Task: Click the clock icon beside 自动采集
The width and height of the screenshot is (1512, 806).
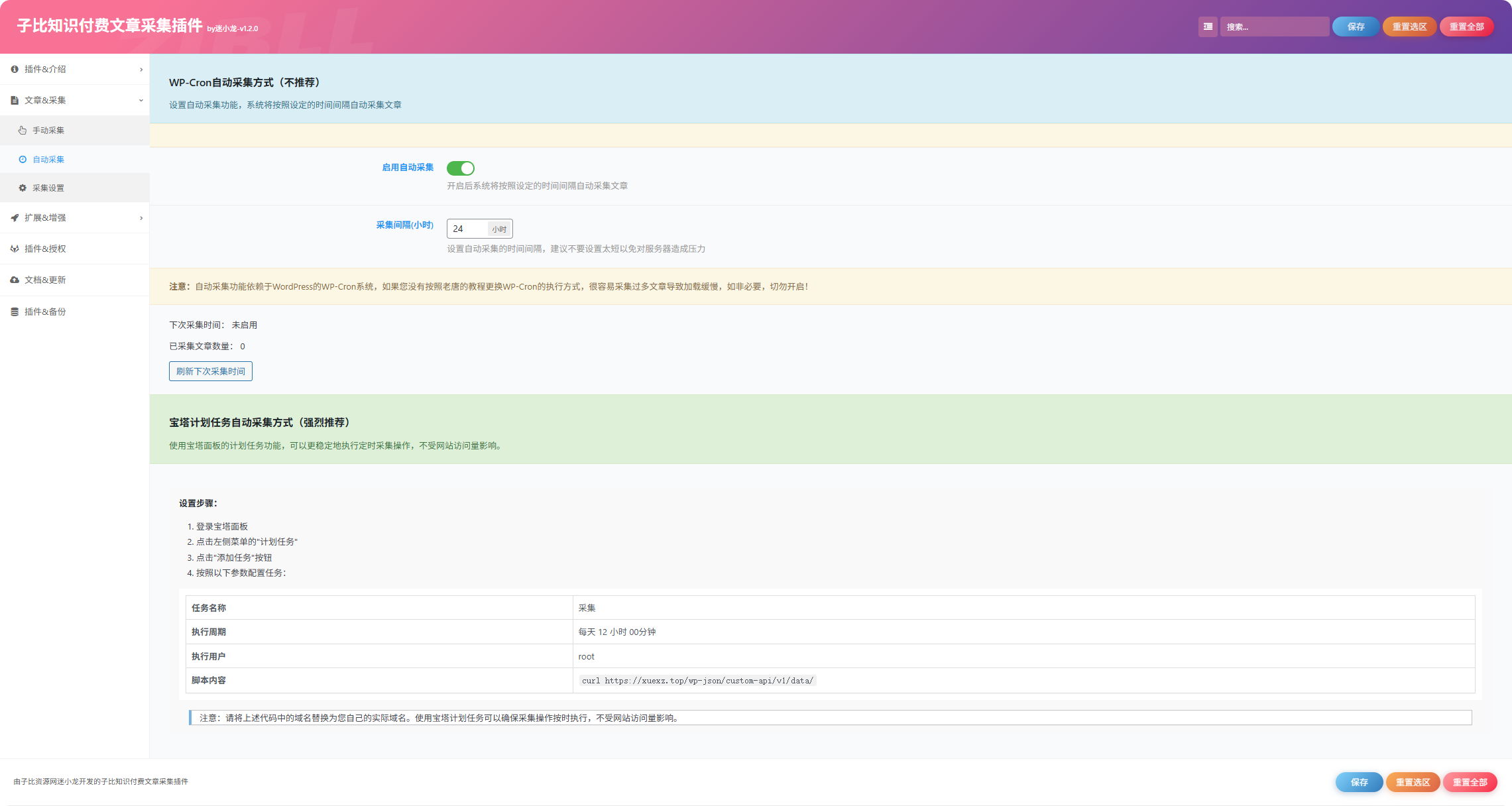Action: point(23,159)
